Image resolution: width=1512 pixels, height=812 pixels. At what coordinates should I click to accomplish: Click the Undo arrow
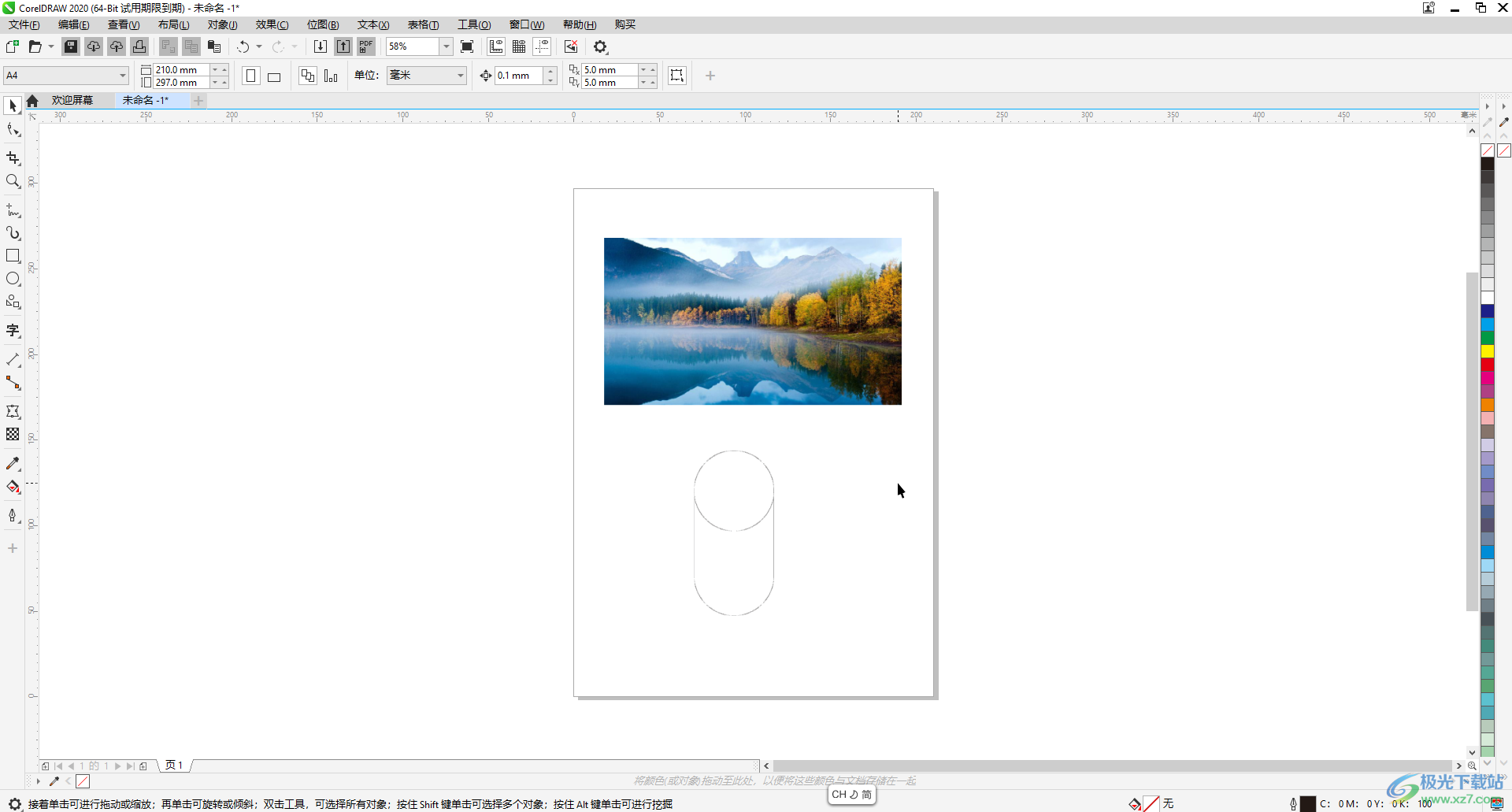click(x=243, y=46)
